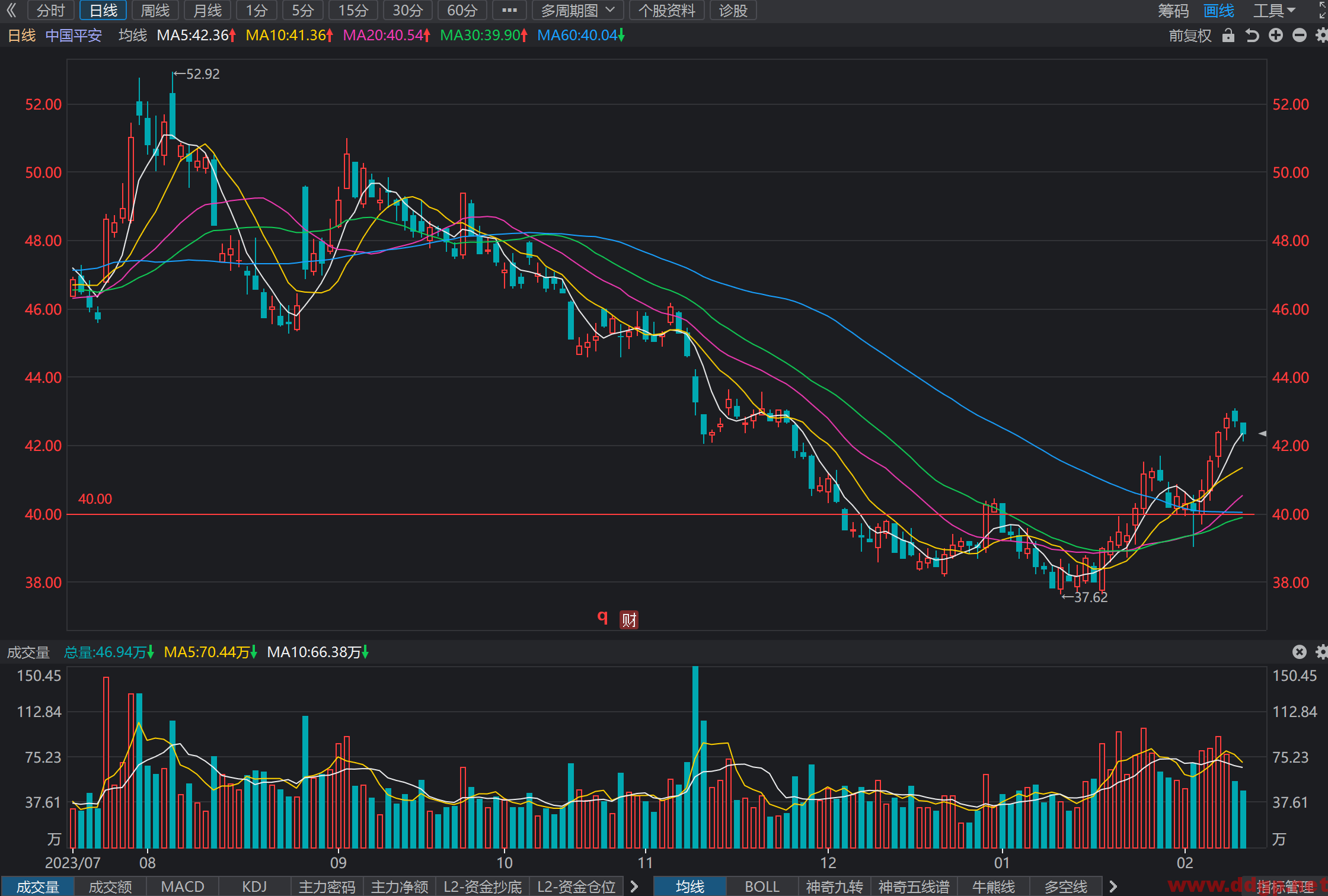Zoom in the chart with plus icon
The height and width of the screenshot is (896, 1328).
pos(1276,36)
